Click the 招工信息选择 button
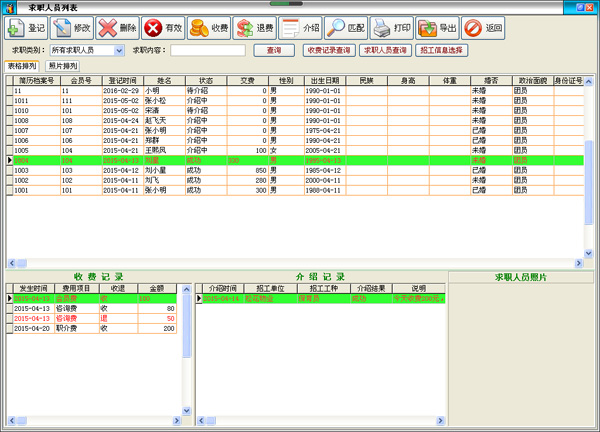 [442, 50]
